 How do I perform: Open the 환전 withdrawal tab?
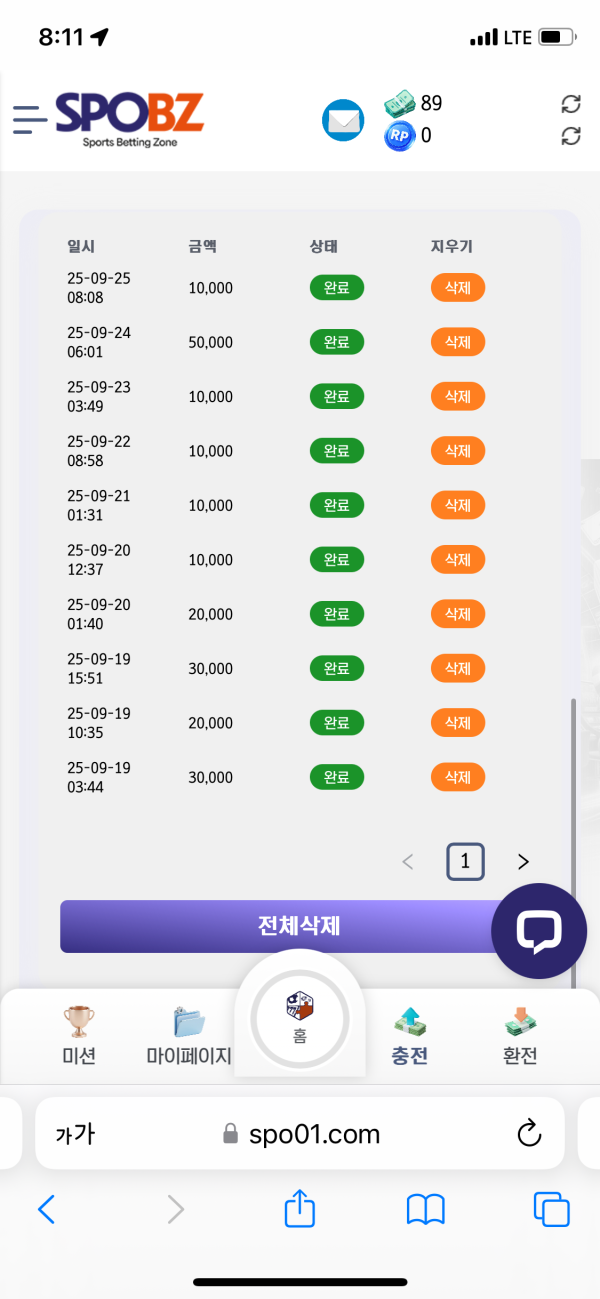point(520,1035)
